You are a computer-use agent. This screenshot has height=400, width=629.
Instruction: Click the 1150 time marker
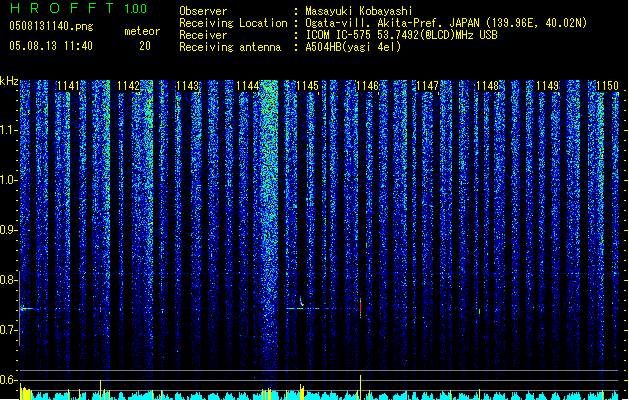click(x=607, y=86)
